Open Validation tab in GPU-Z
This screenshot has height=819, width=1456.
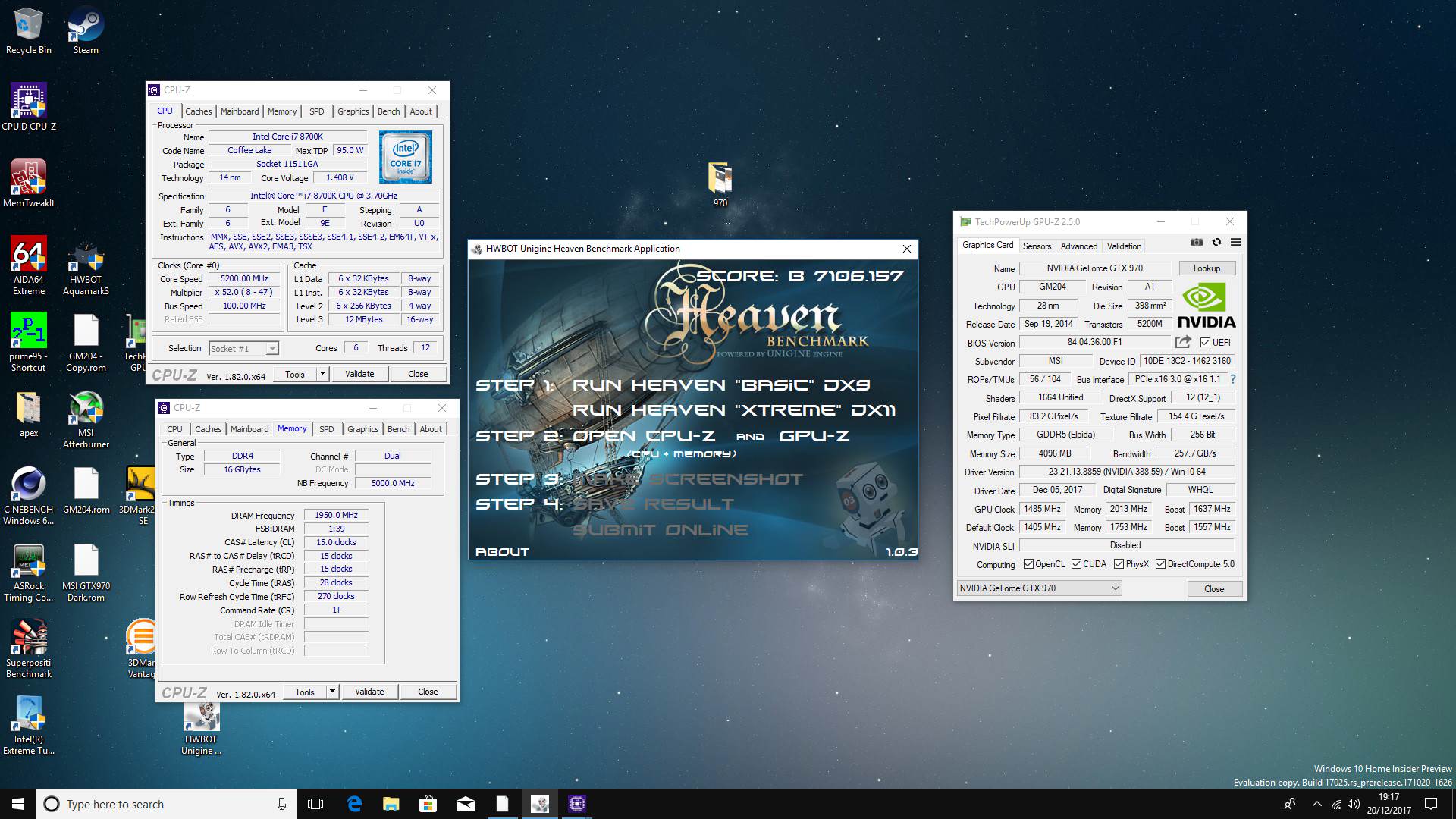coord(1124,246)
